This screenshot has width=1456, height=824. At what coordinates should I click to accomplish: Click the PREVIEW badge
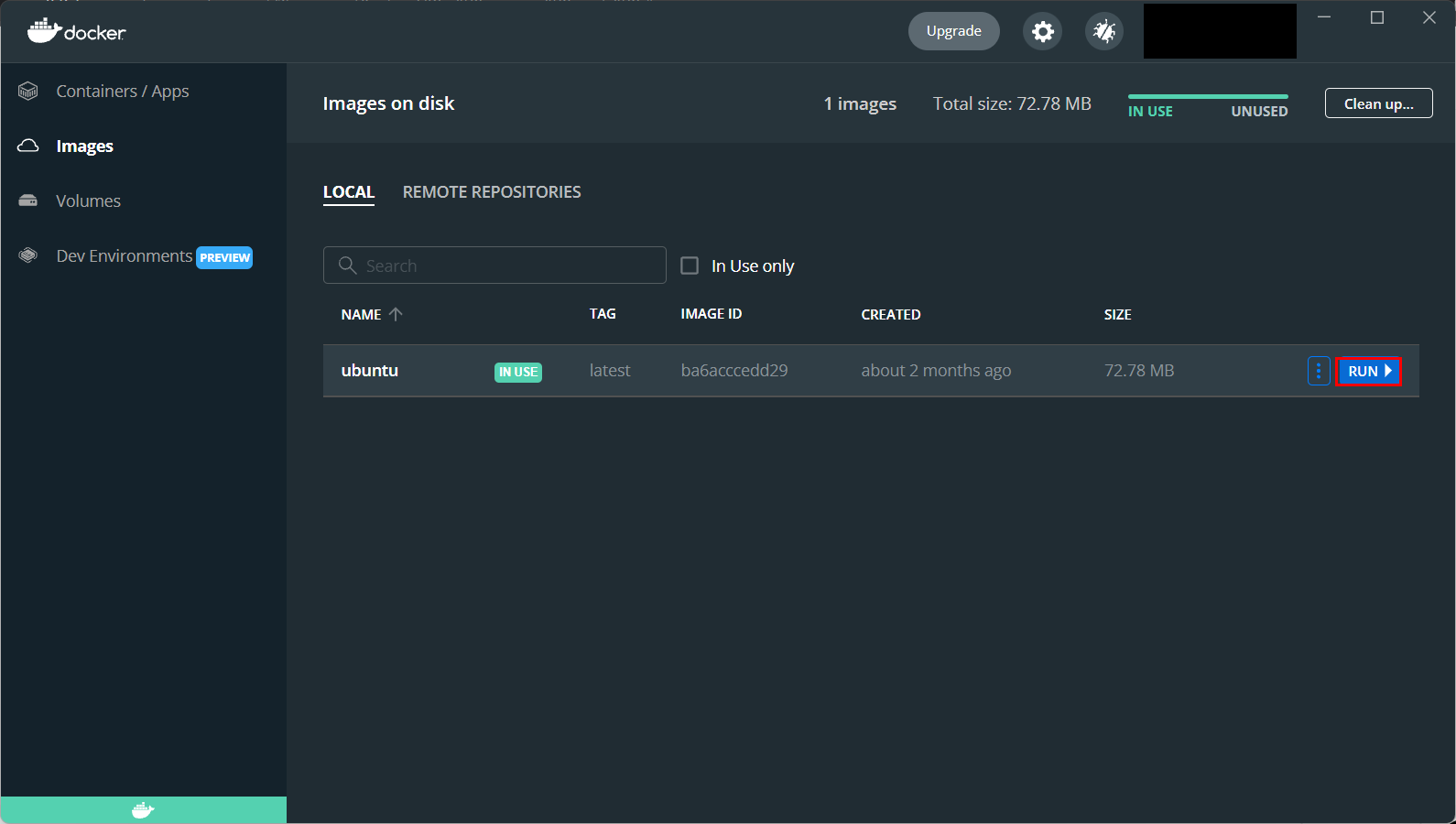224,257
